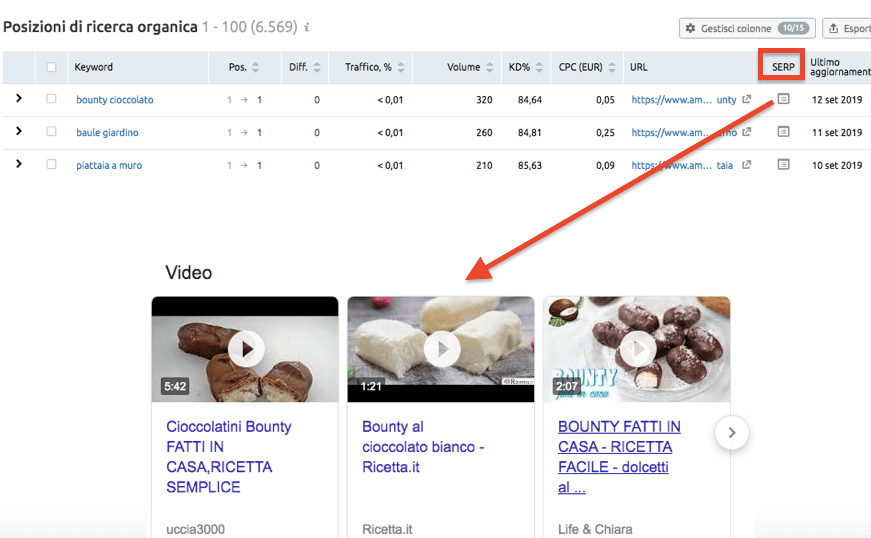
Task: Expand the bounty cioccolato row
Action: 19,98
